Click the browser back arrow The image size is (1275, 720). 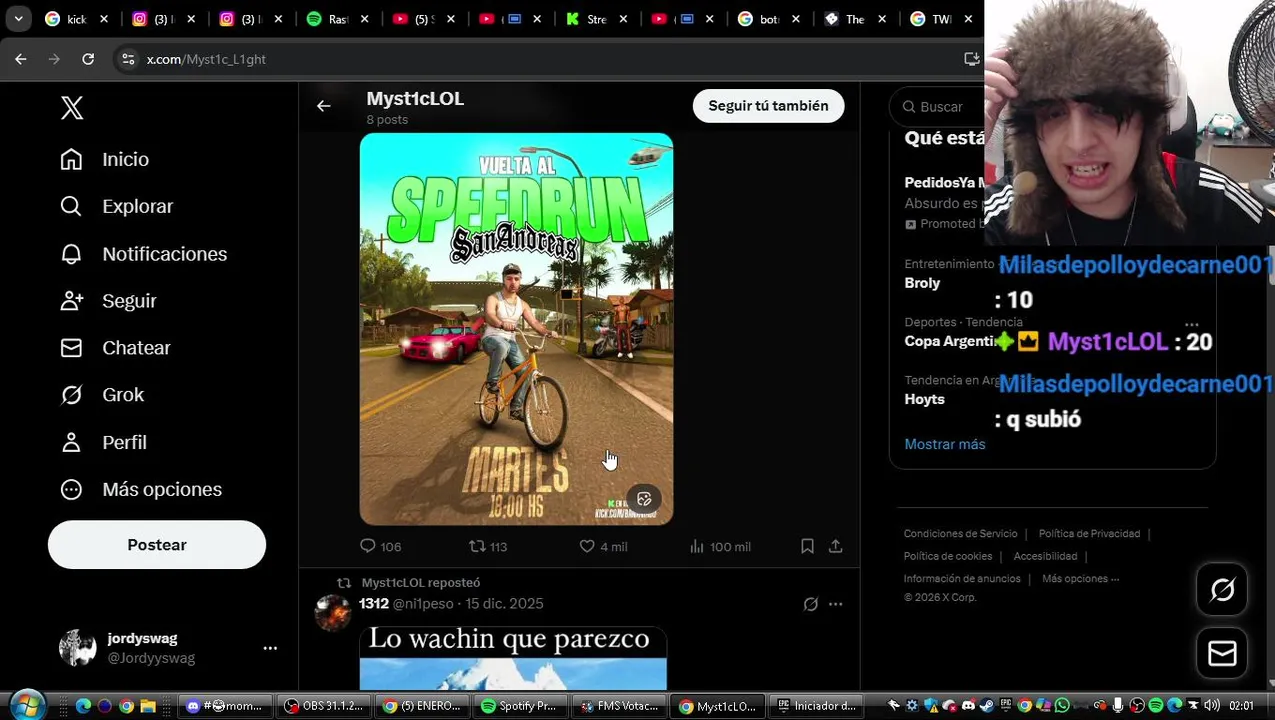coord(21,59)
